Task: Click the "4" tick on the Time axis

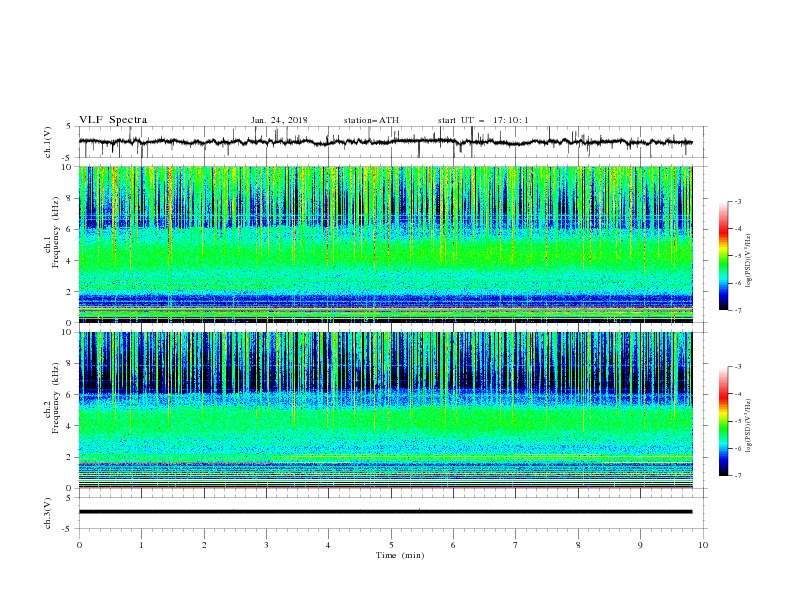Action: click(329, 545)
